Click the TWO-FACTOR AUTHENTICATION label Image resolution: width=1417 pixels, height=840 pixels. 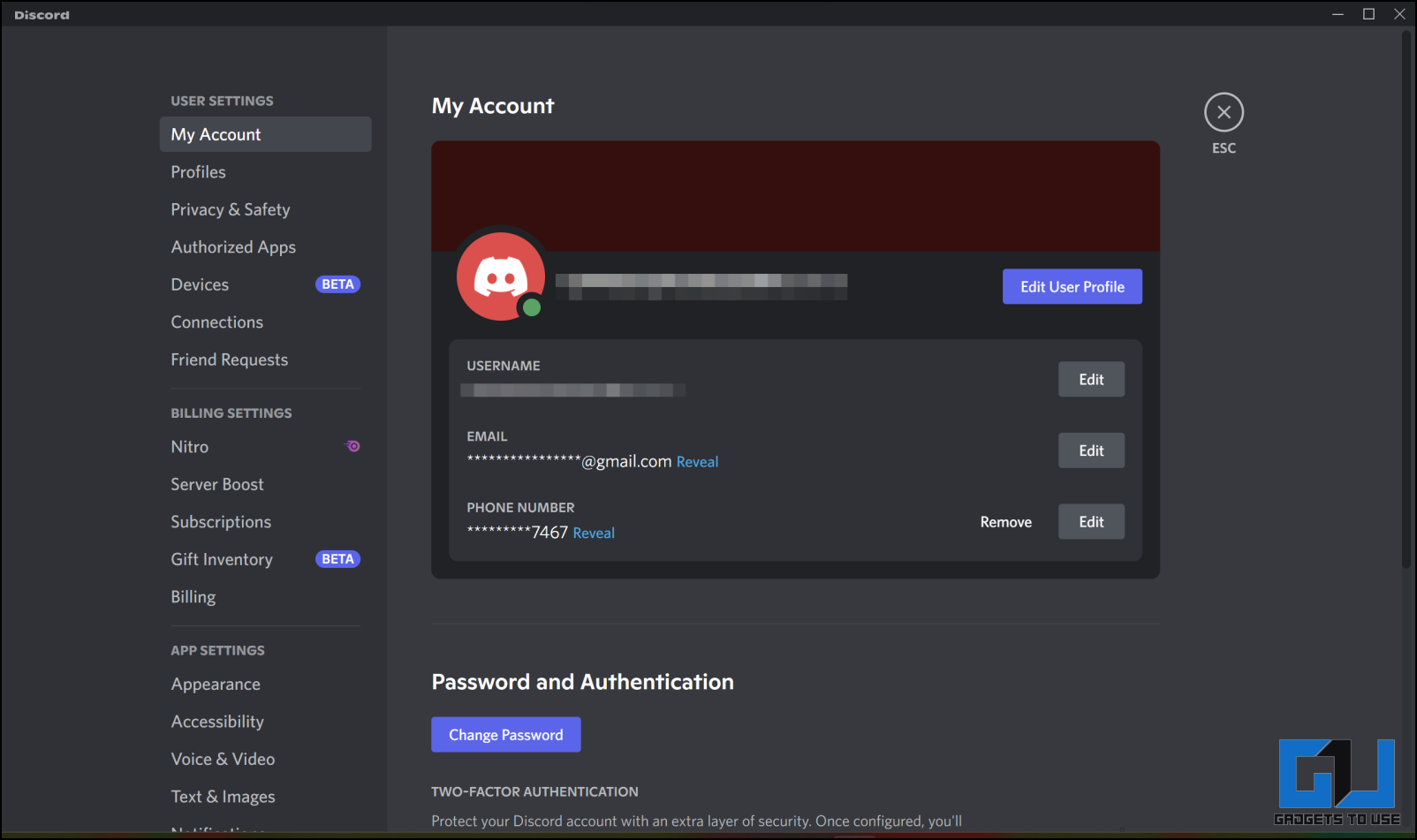[x=534, y=792]
